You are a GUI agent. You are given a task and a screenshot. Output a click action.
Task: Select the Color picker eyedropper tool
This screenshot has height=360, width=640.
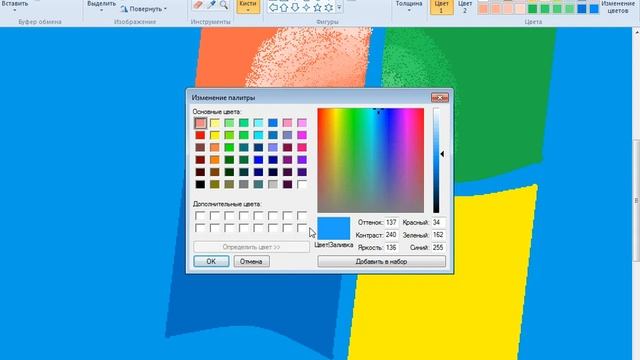(211, 5)
